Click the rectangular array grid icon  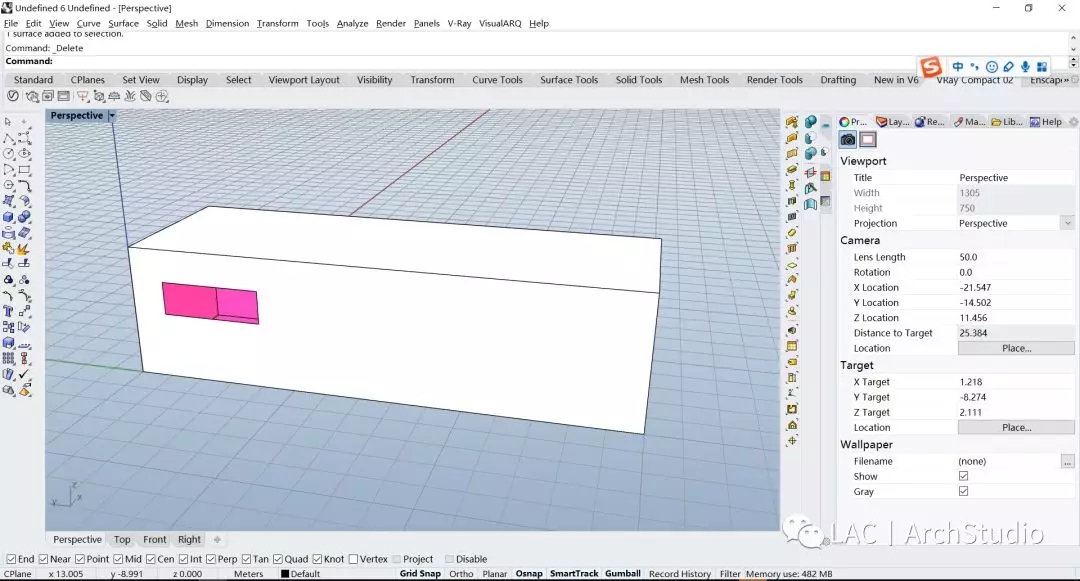(9, 359)
